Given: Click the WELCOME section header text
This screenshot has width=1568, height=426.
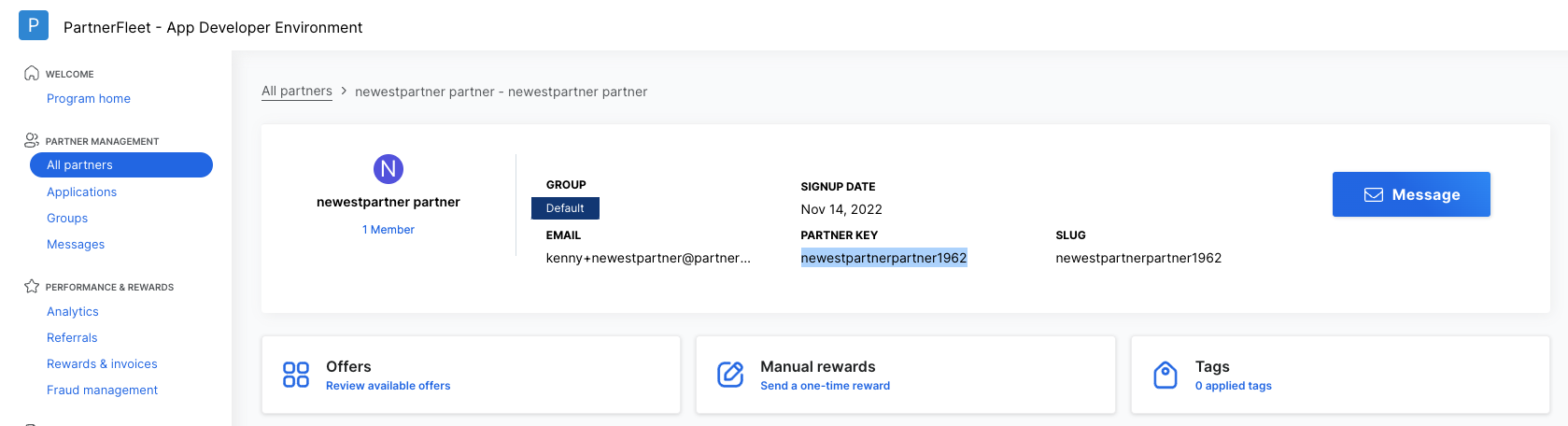Looking at the screenshot, I should tap(69, 74).
